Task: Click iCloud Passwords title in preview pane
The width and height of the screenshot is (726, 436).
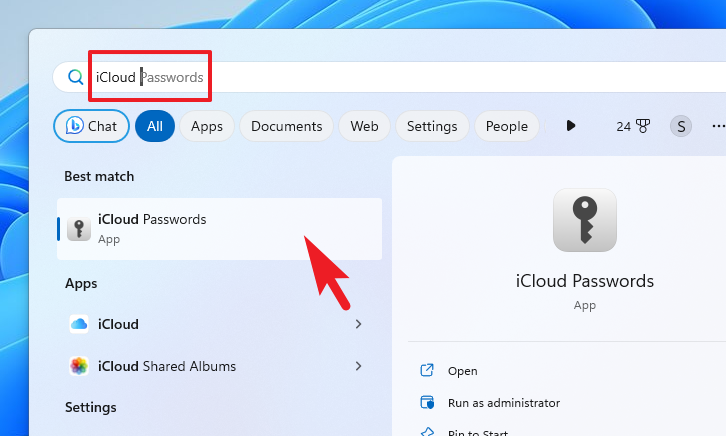Action: click(x=585, y=281)
